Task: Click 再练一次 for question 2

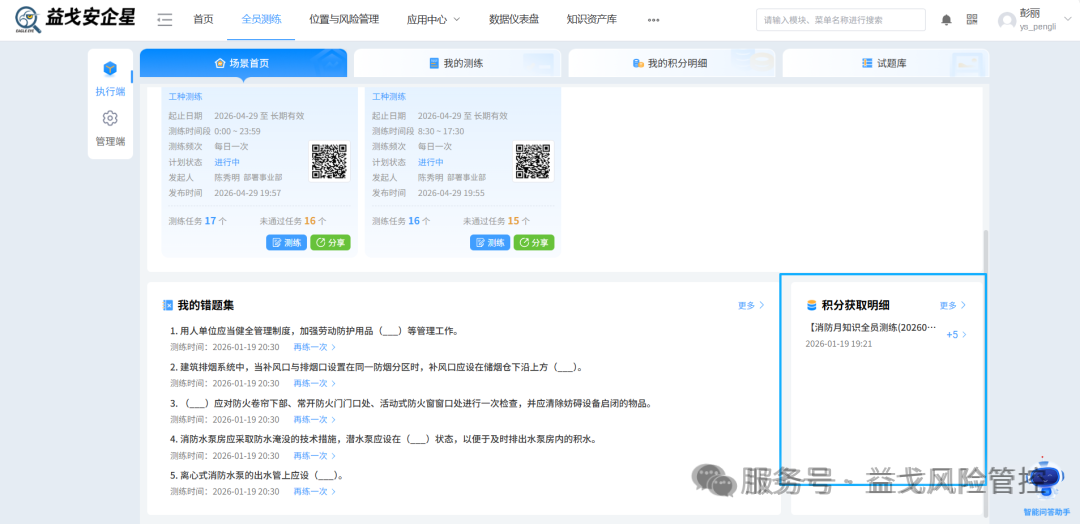Action: [x=315, y=384]
